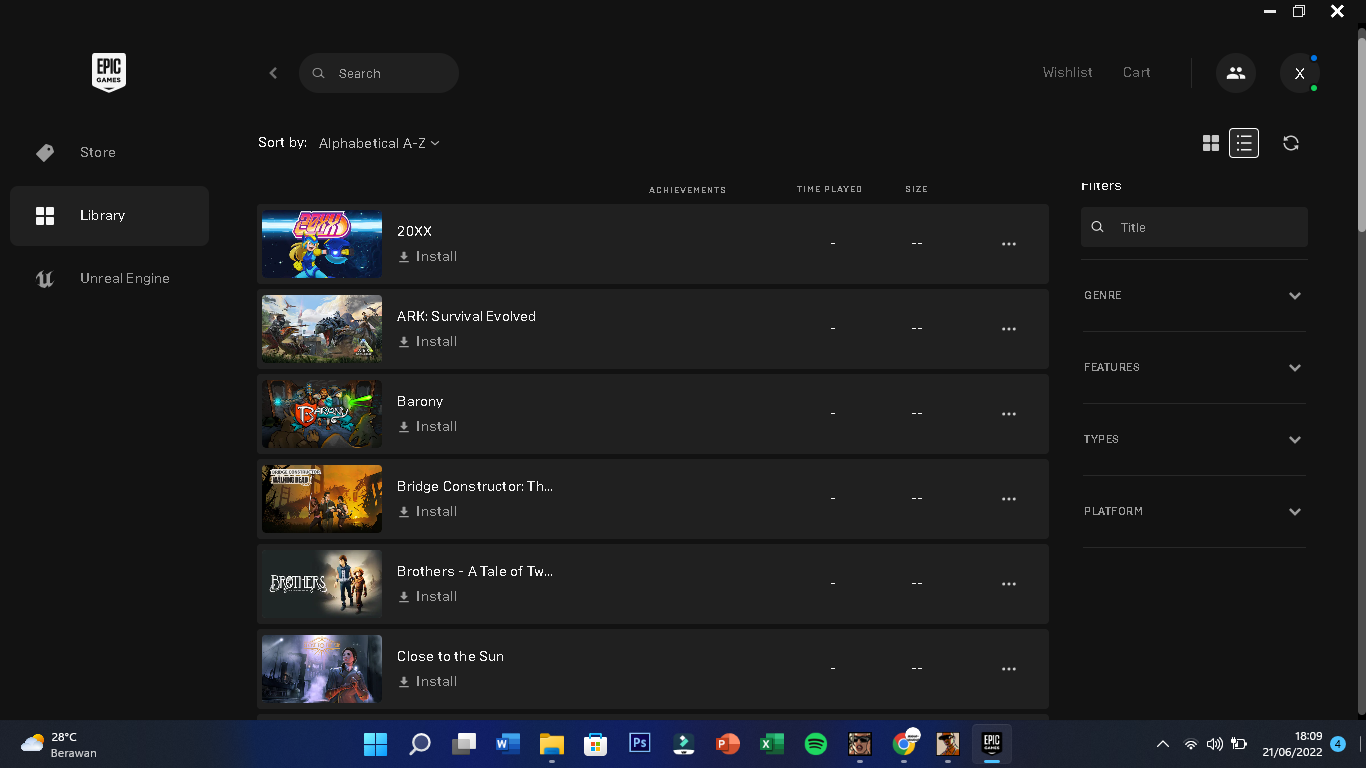Open the Brothers game thumbnail
The height and width of the screenshot is (768, 1366).
[322, 584]
